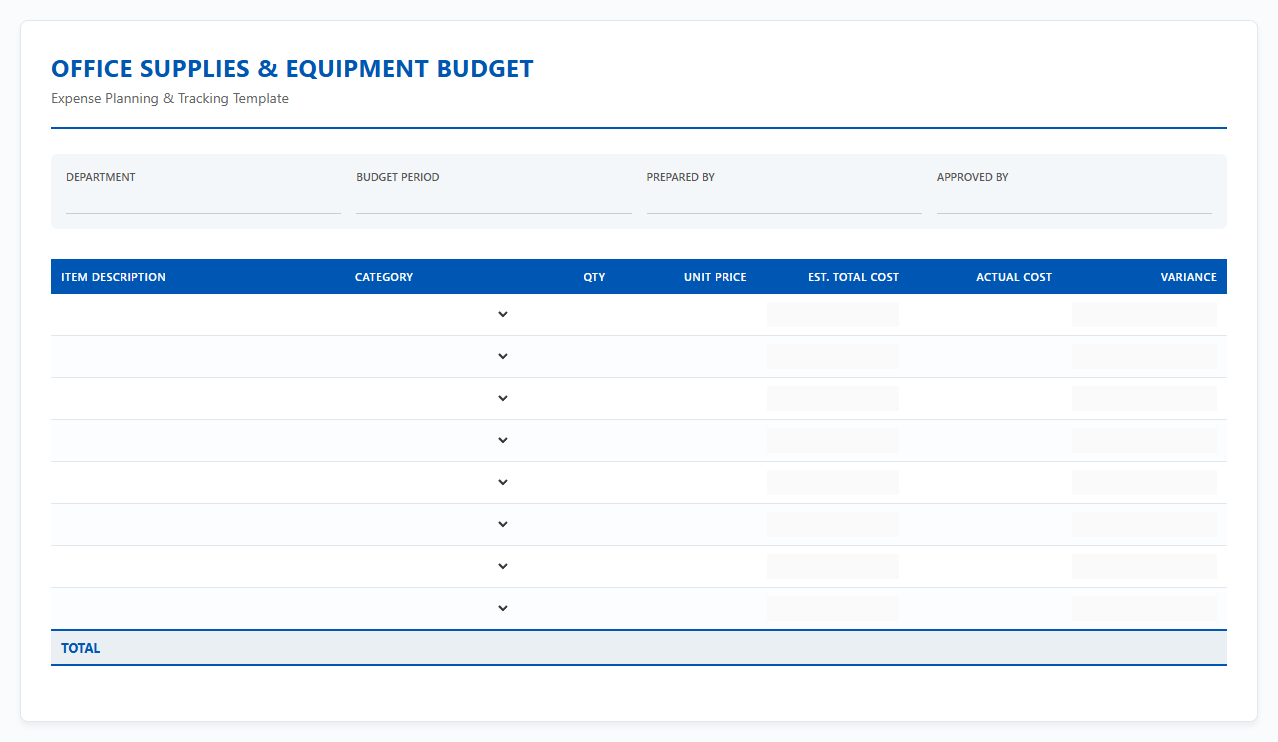Focus the Budget Period input line
Image resolution: width=1278 pixels, height=742 pixels.
click(494, 201)
